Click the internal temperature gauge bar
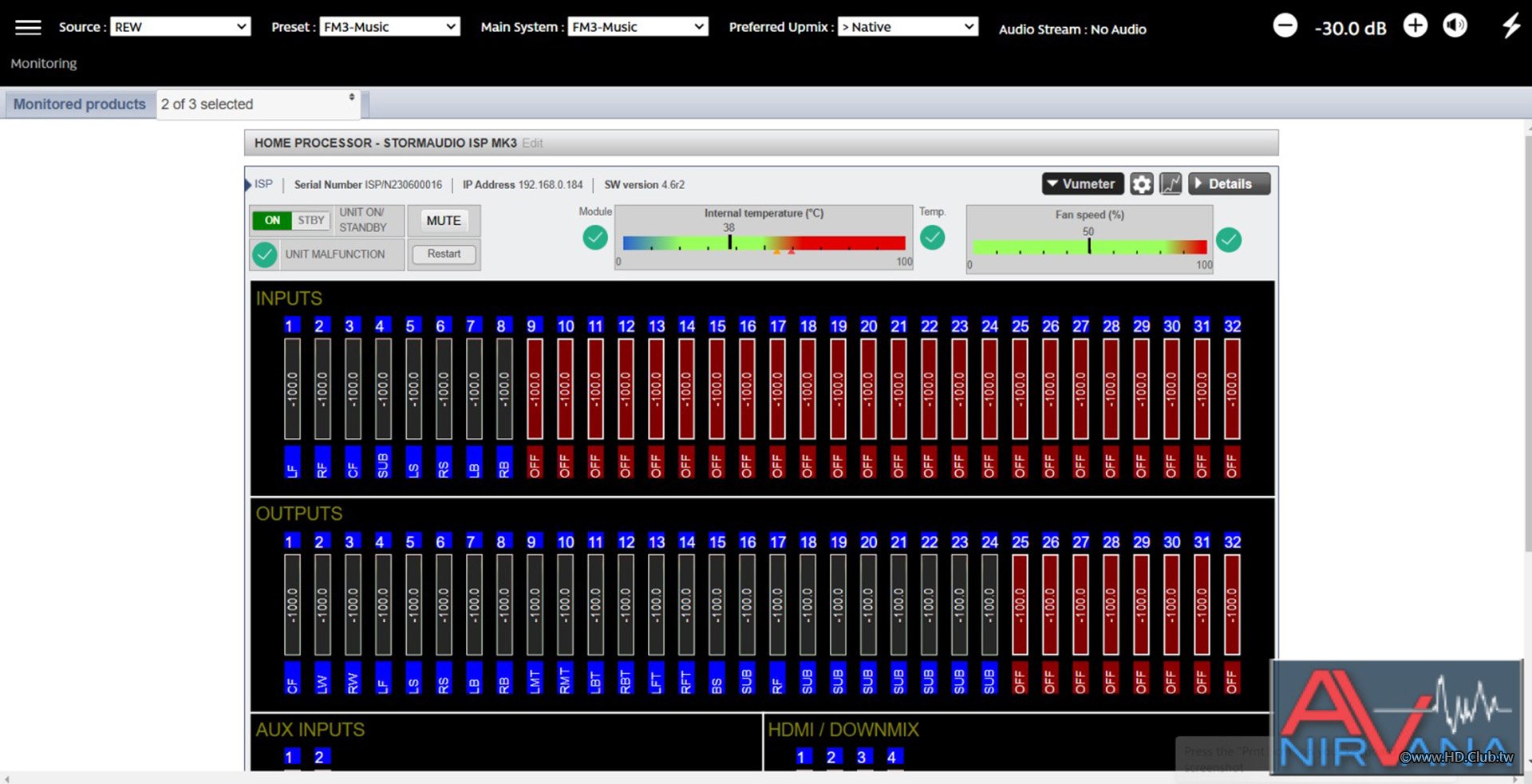Image resolution: width=1532 pixels, height=784 pixels. pos(764,243)
